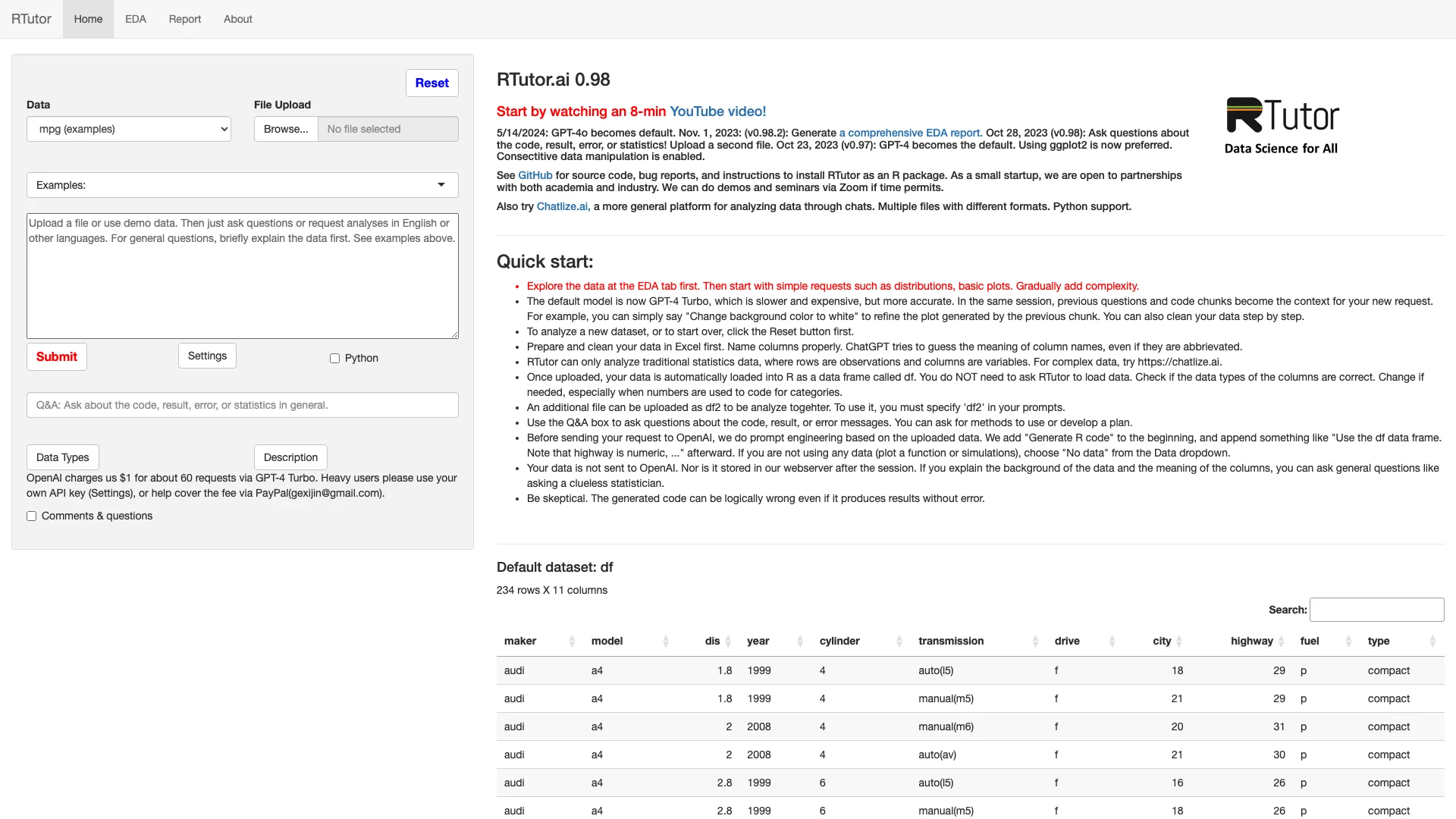This screenshot has height=819, width=1456.
Task: Click the 'No file selected' file field
Action: click(388, 129)
